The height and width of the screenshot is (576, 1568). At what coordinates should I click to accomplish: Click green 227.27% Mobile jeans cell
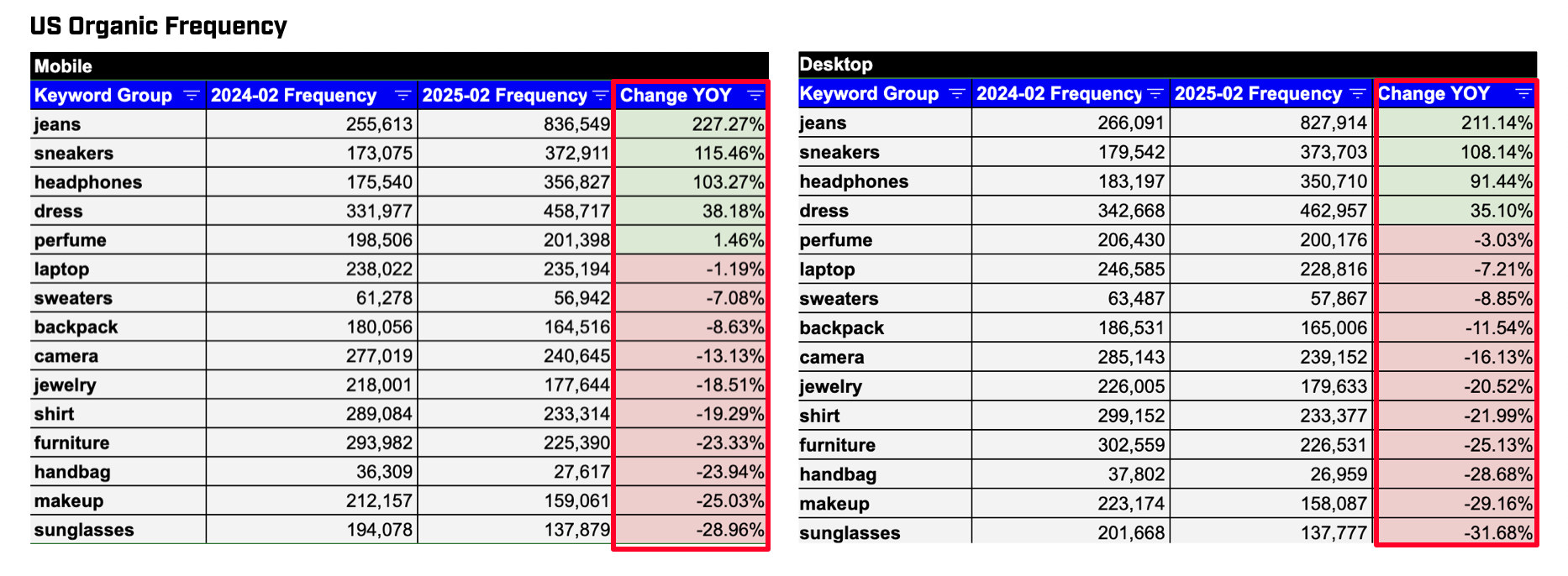[x=691, y=124]
